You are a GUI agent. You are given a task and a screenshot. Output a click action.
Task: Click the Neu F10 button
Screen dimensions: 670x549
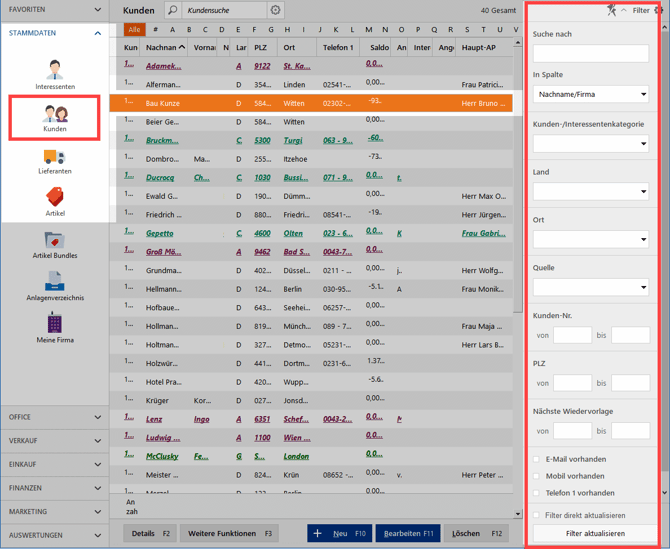point(339,534)
